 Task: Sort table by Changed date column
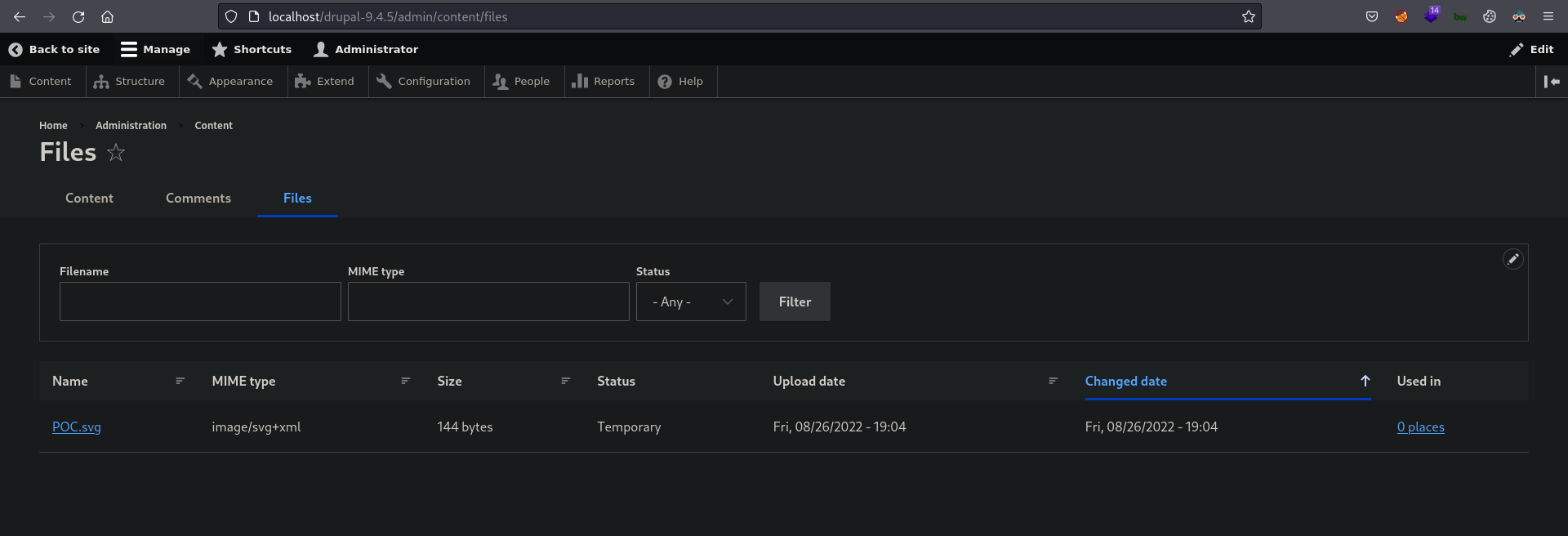[x=1125, y=381]
